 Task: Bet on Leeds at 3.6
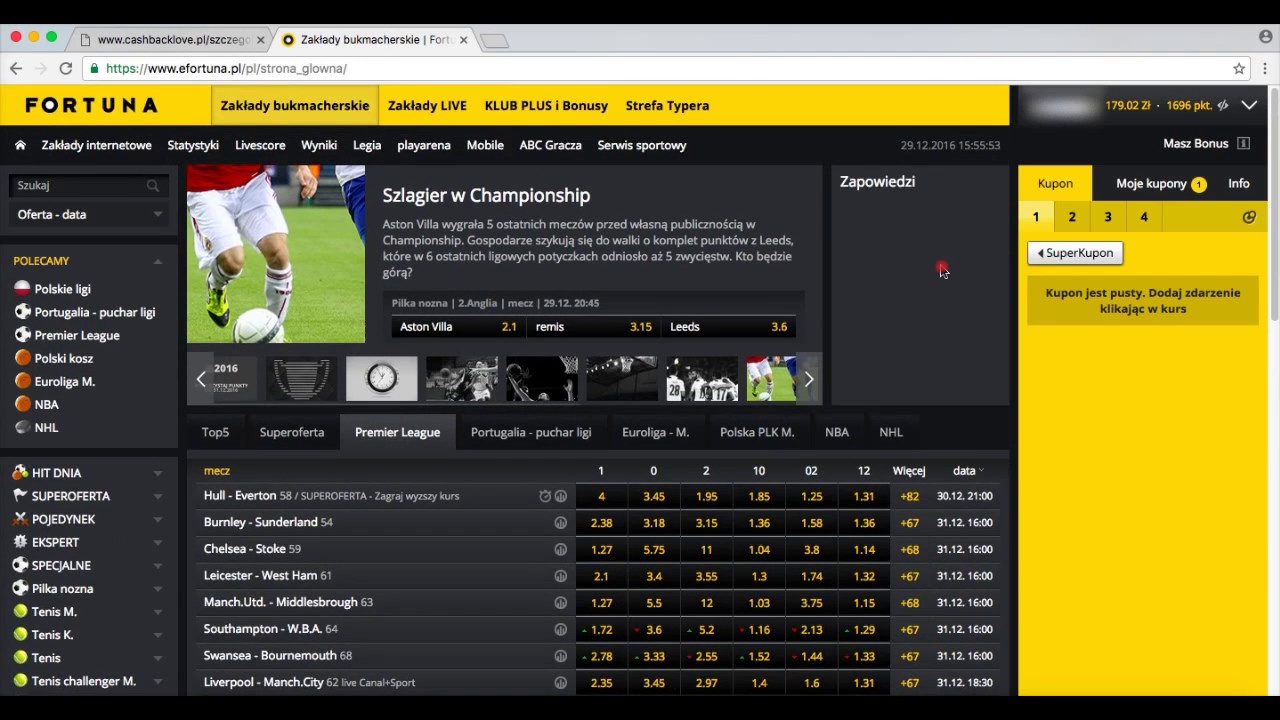point(728,327)
